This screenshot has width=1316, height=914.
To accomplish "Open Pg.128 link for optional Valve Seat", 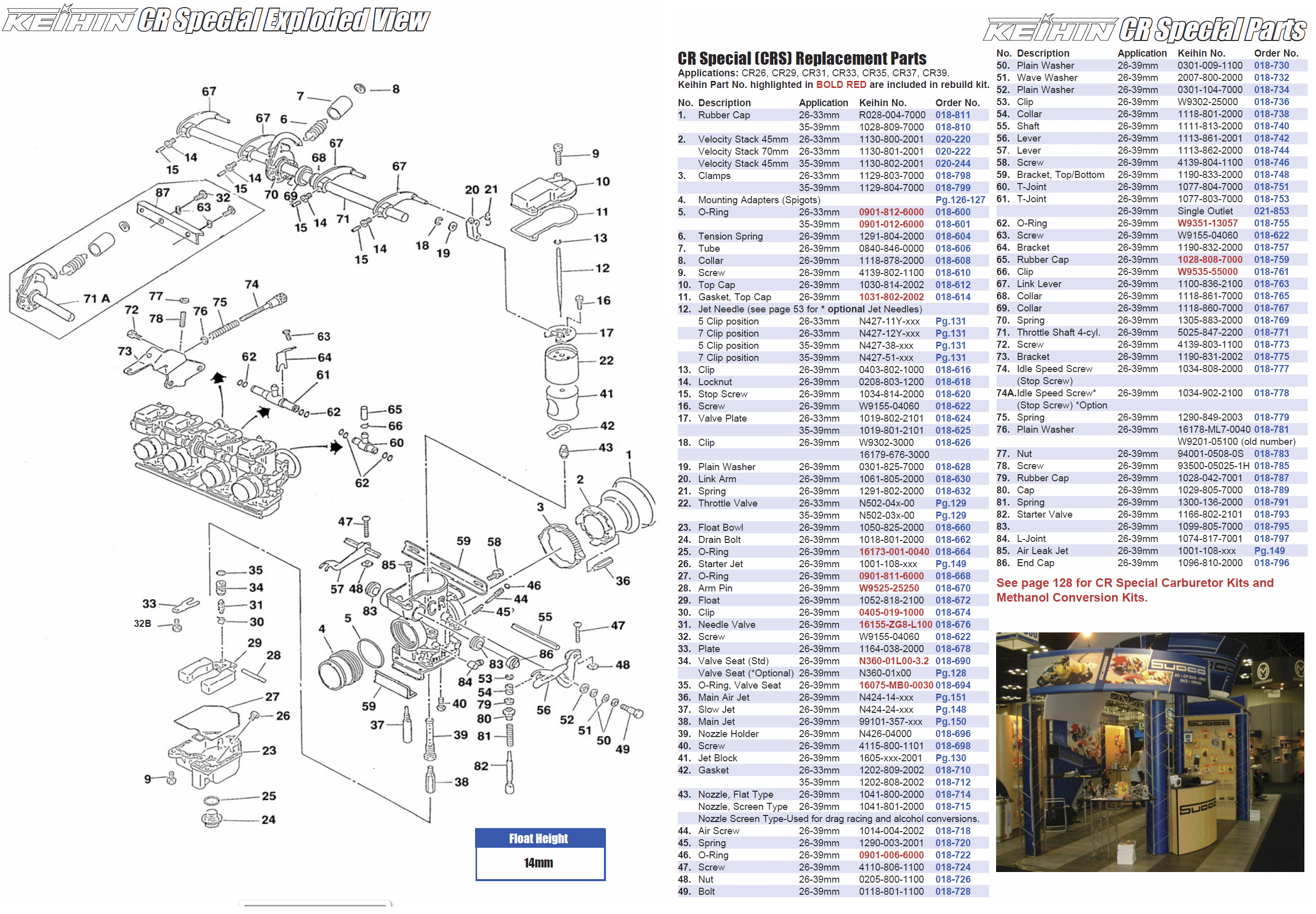I will 950,673.
